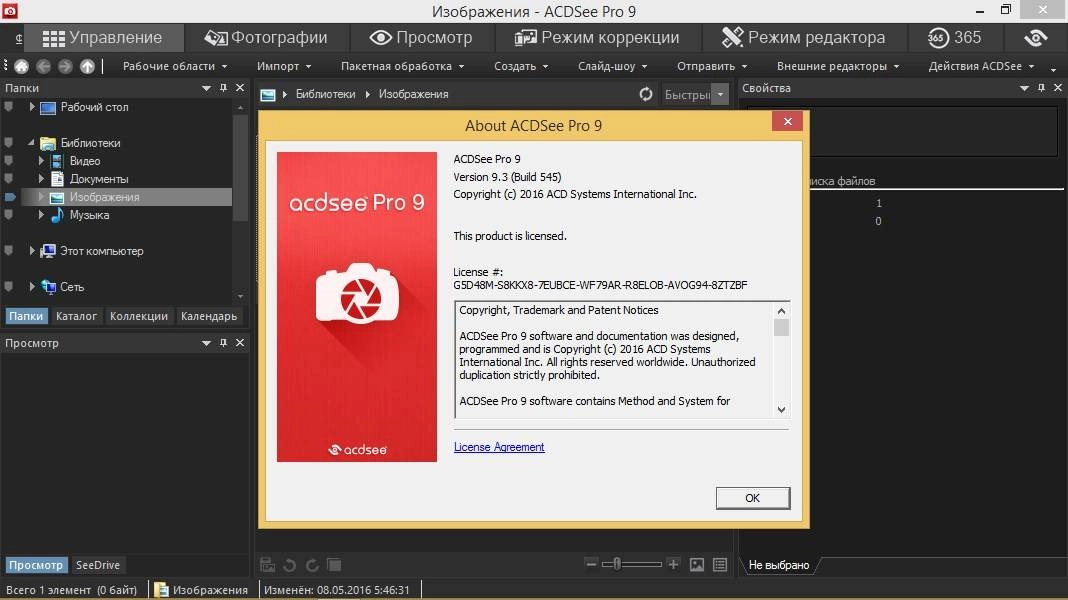The width and height of the screenshot is (1068, 600).
Task: Toggle Easy-Select for Музыка
Action: 8,215
